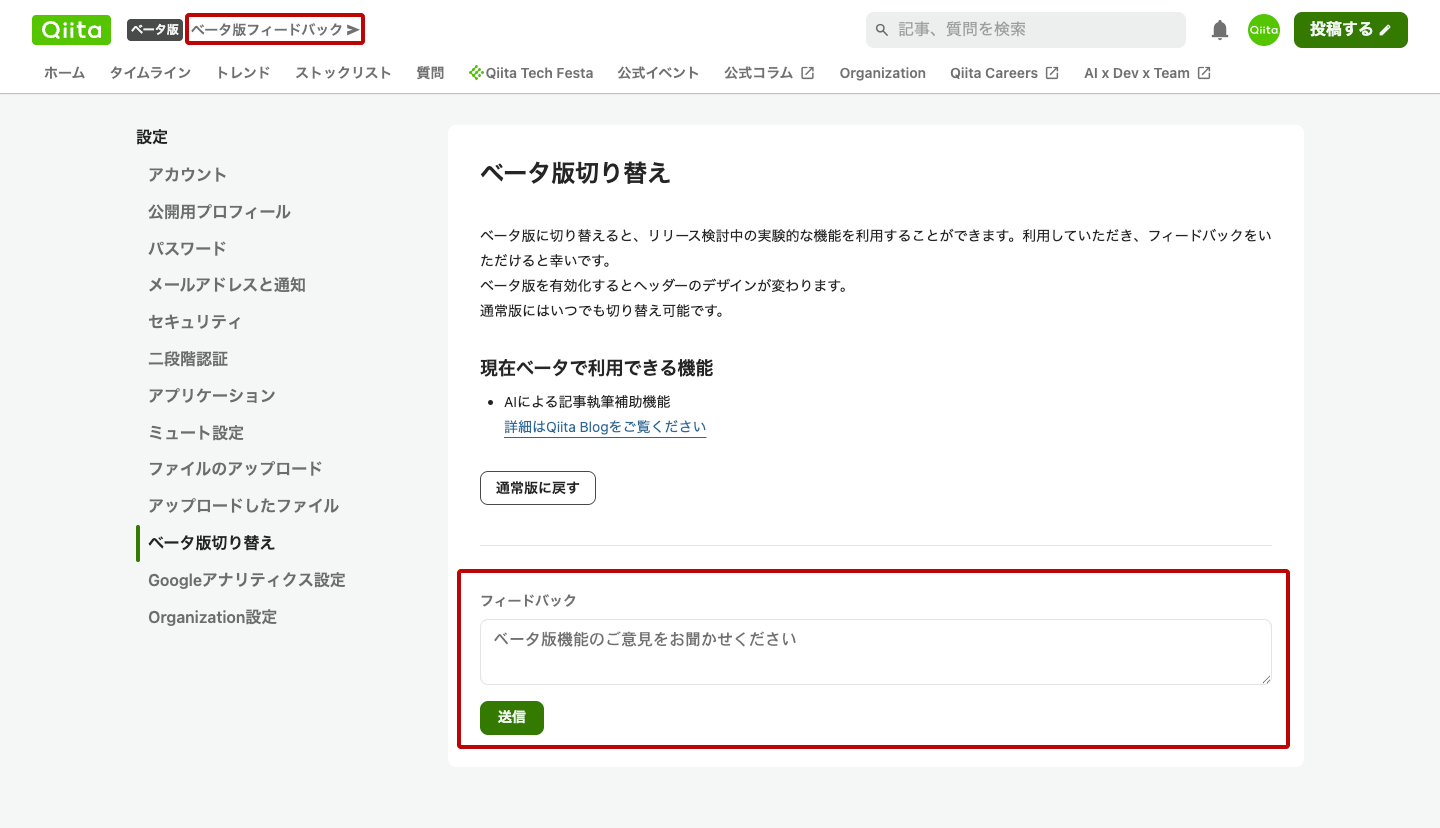This screenshot has width=1440, height=828.
Task: Click external-link icon beside AI x Dev x Team
Action: point(1204,73)
